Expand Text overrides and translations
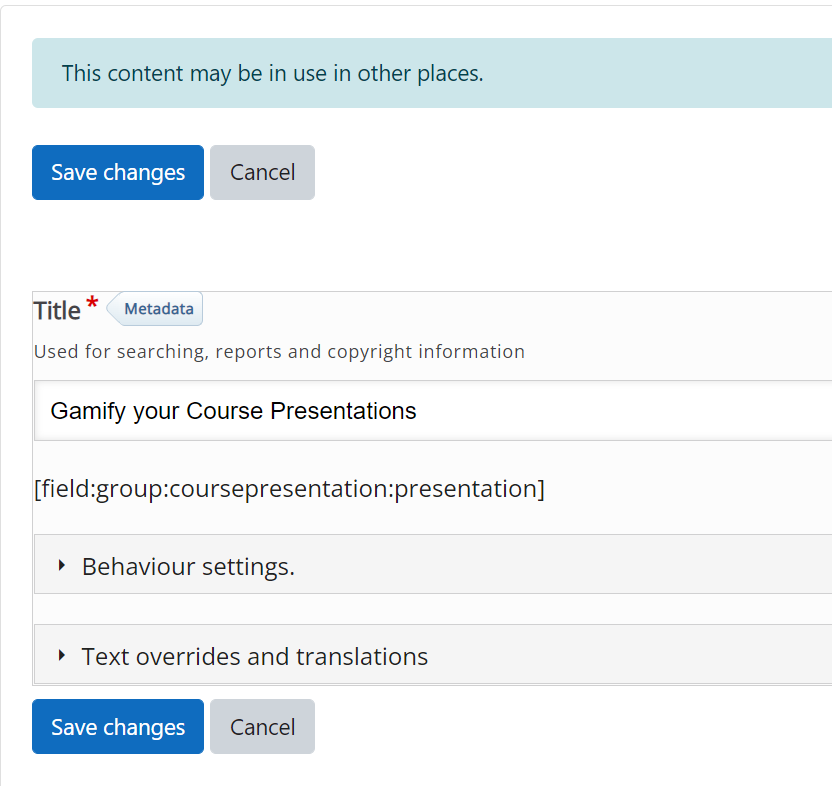832x786 pixels. (x=254, y=657)
